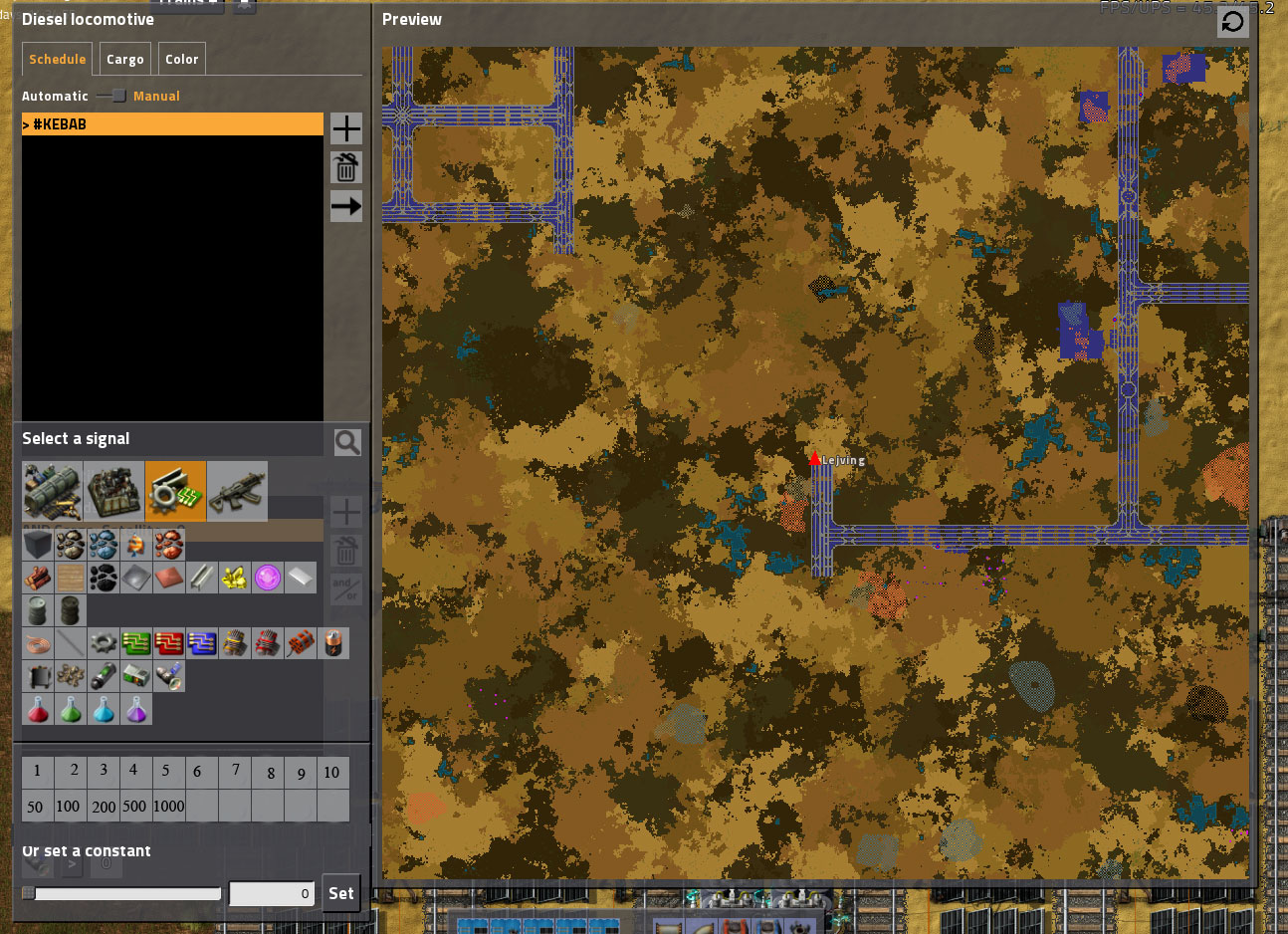1288x934 pixels.
Task: Pick the constant value 100
Action: [x=71, y=805]
